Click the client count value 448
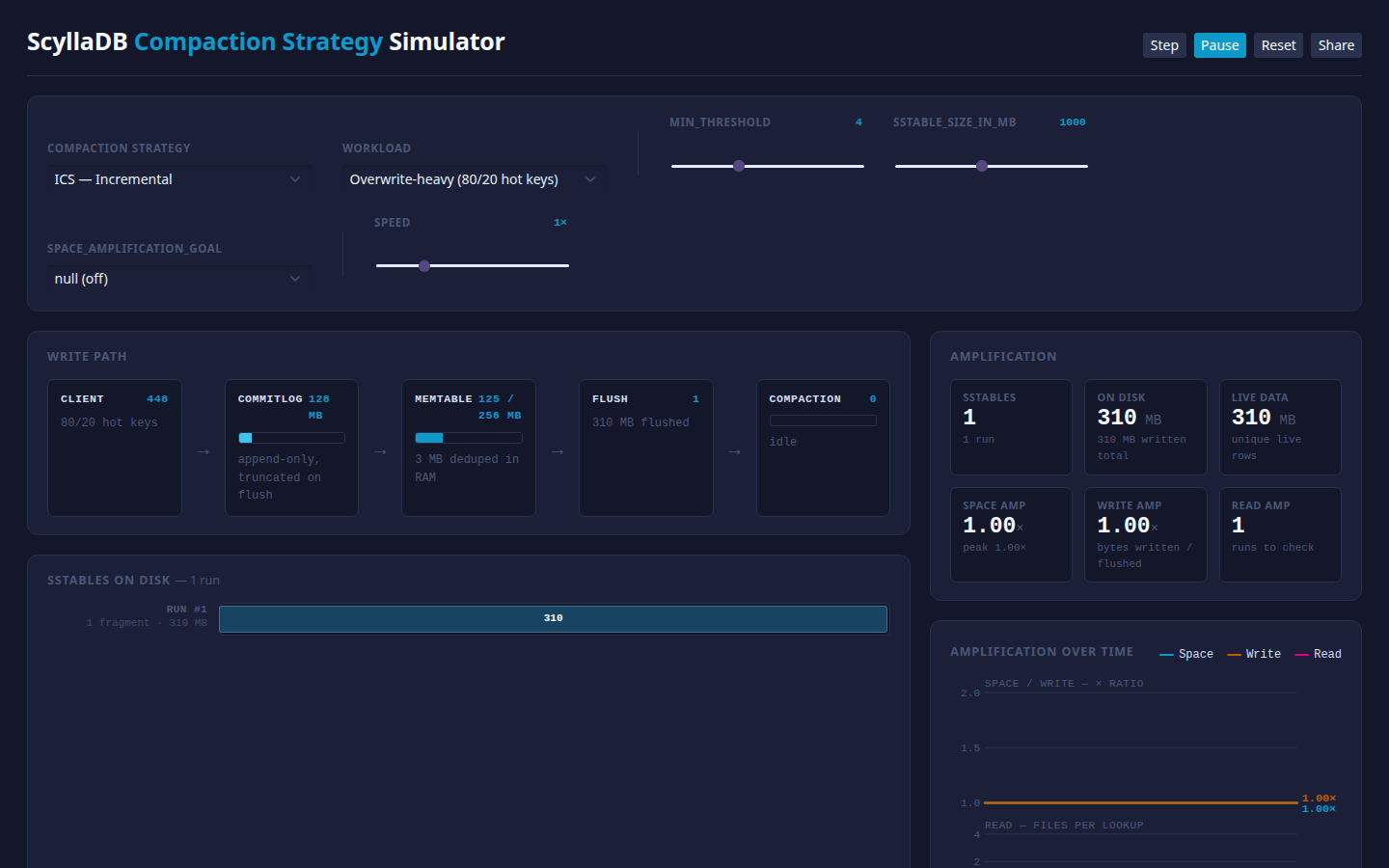 (157, 399)
